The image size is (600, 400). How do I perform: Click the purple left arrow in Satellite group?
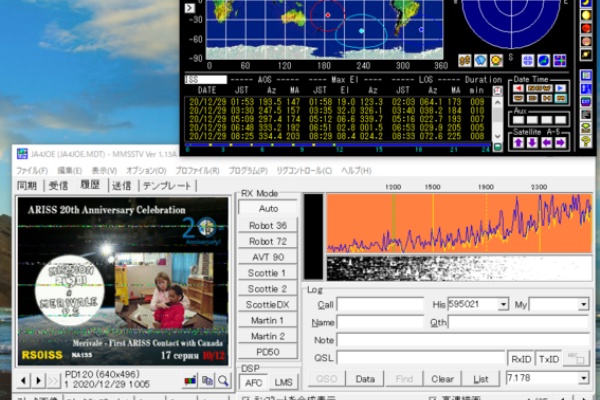point(546,143)
